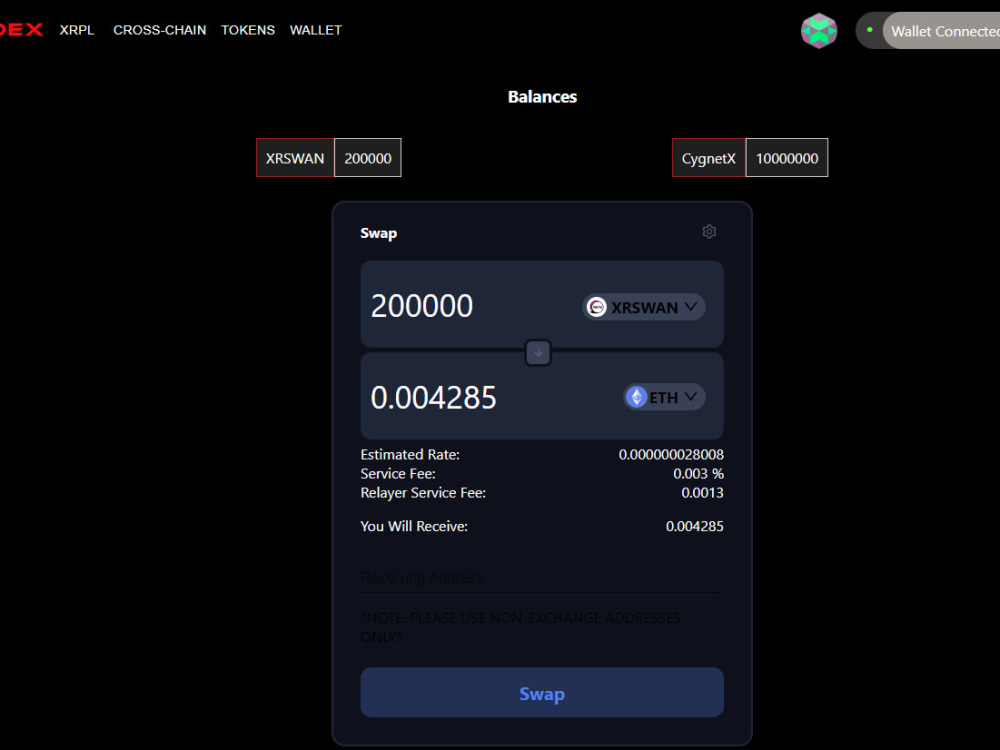Click the Swap panel title
The height and width of the screenshot is (750, 1000).
tap(378, 233)
